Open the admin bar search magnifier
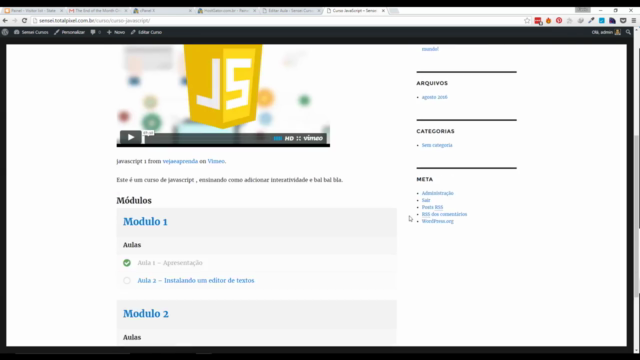 (x=628, y=32)
